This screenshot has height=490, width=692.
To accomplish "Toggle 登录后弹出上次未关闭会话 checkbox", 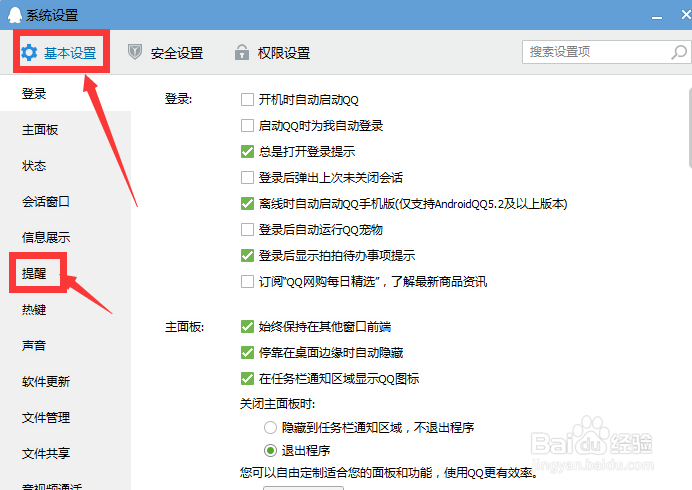I will [x=247, y=177].
